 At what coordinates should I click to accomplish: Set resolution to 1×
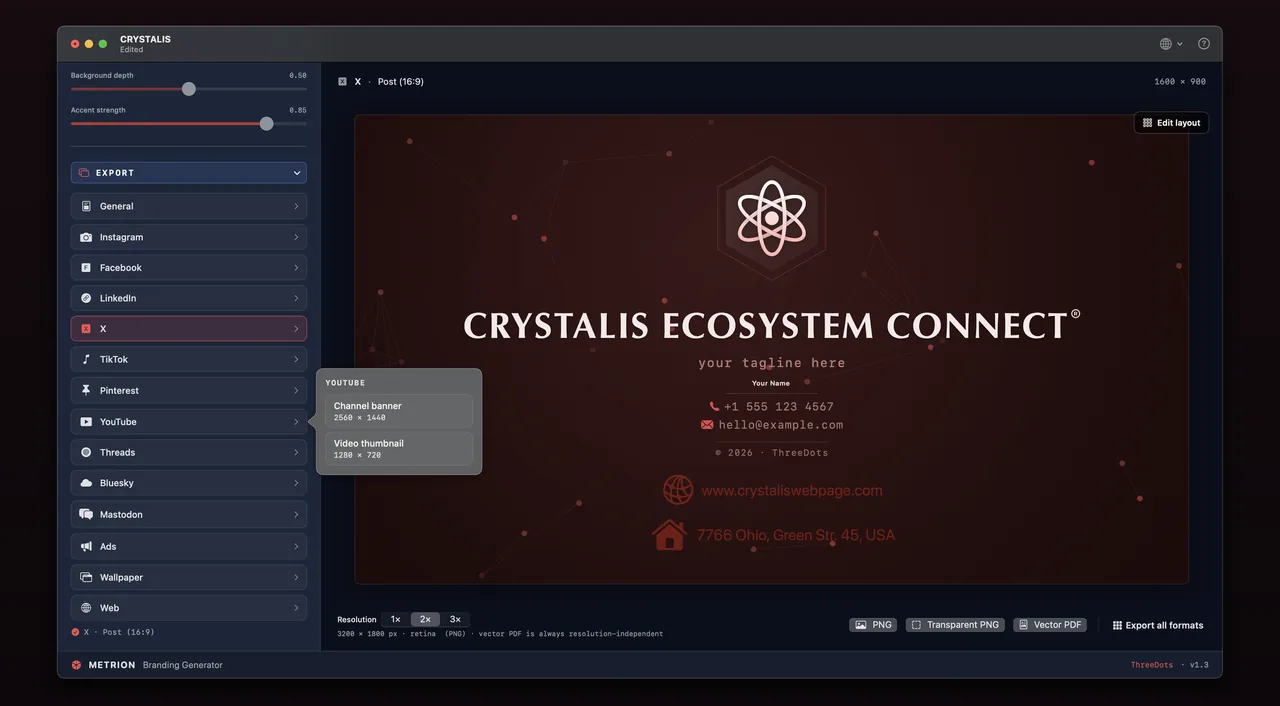(x=395, y=620)
